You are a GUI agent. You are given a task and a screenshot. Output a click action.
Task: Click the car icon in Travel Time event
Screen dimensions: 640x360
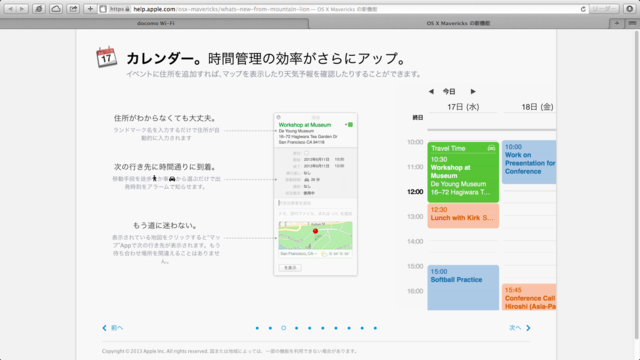click(491, 148)
